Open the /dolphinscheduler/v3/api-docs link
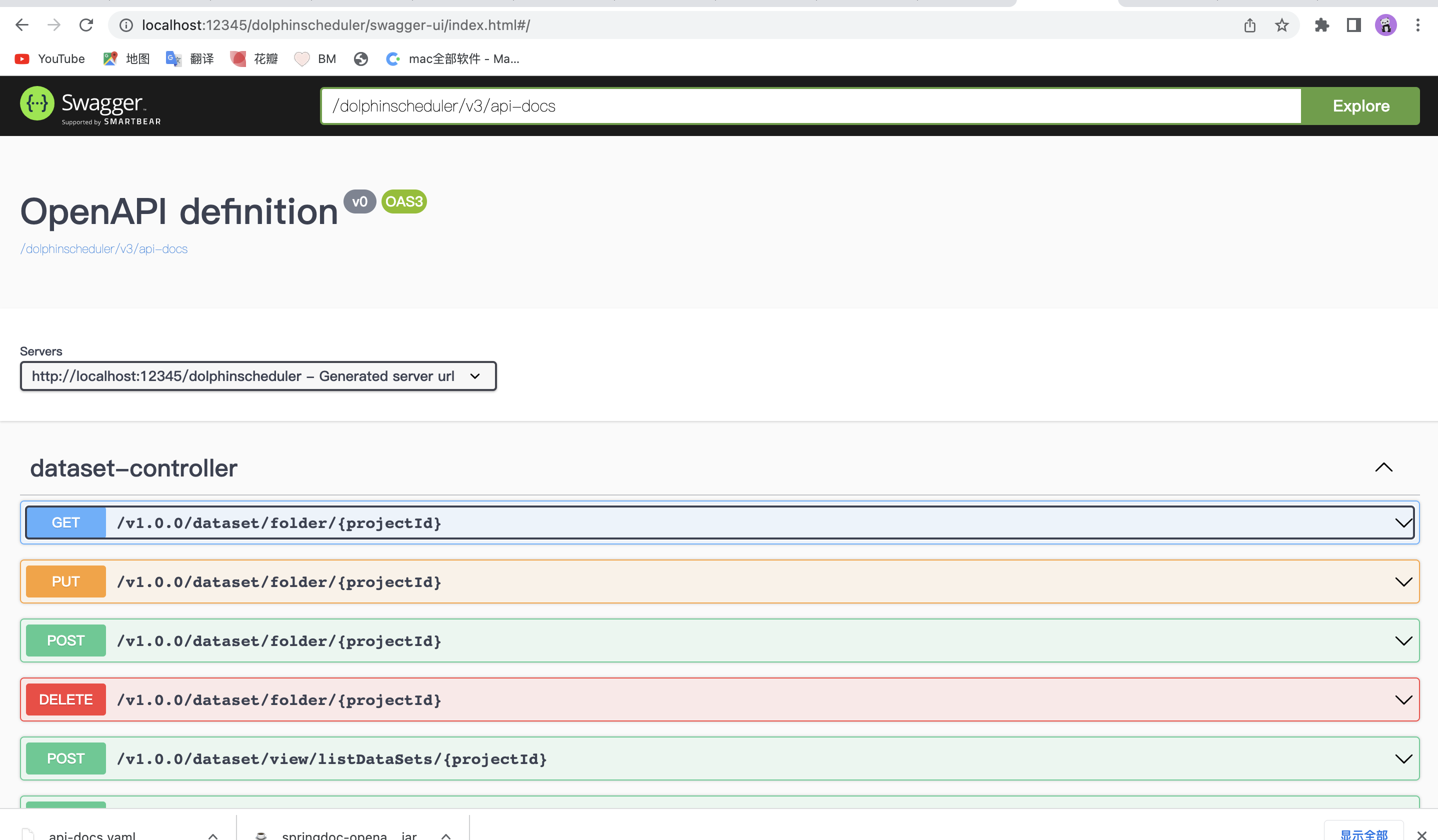Image resolution: width=1438 pixels, height=840 pixels. (x=104, y=249)
